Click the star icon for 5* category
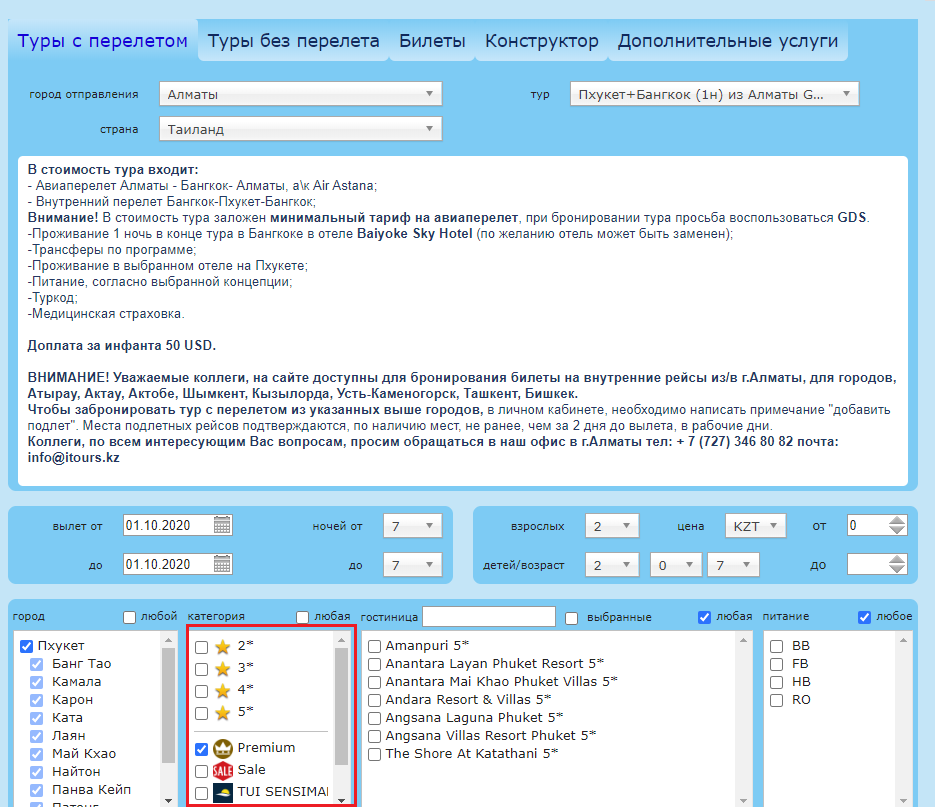Viewport: 935px width, 807px height. pyautogui.click(x=222, y=713)
